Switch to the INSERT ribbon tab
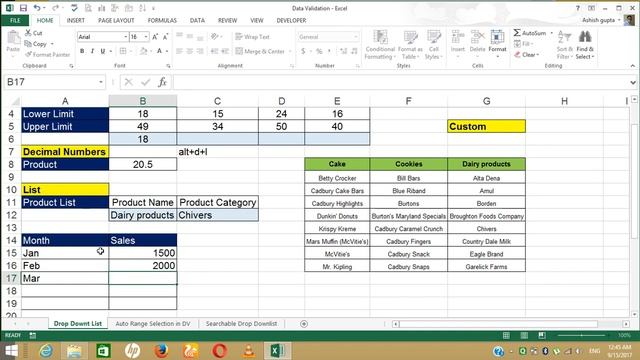 [76, 20]
